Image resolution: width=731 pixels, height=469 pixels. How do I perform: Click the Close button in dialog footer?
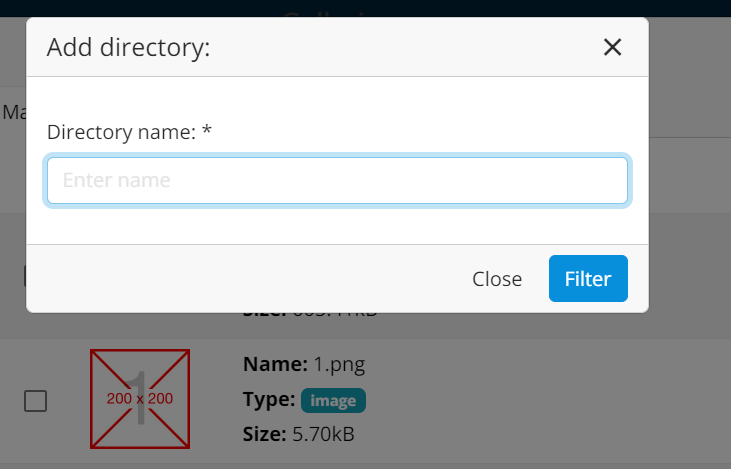(497, 279)
